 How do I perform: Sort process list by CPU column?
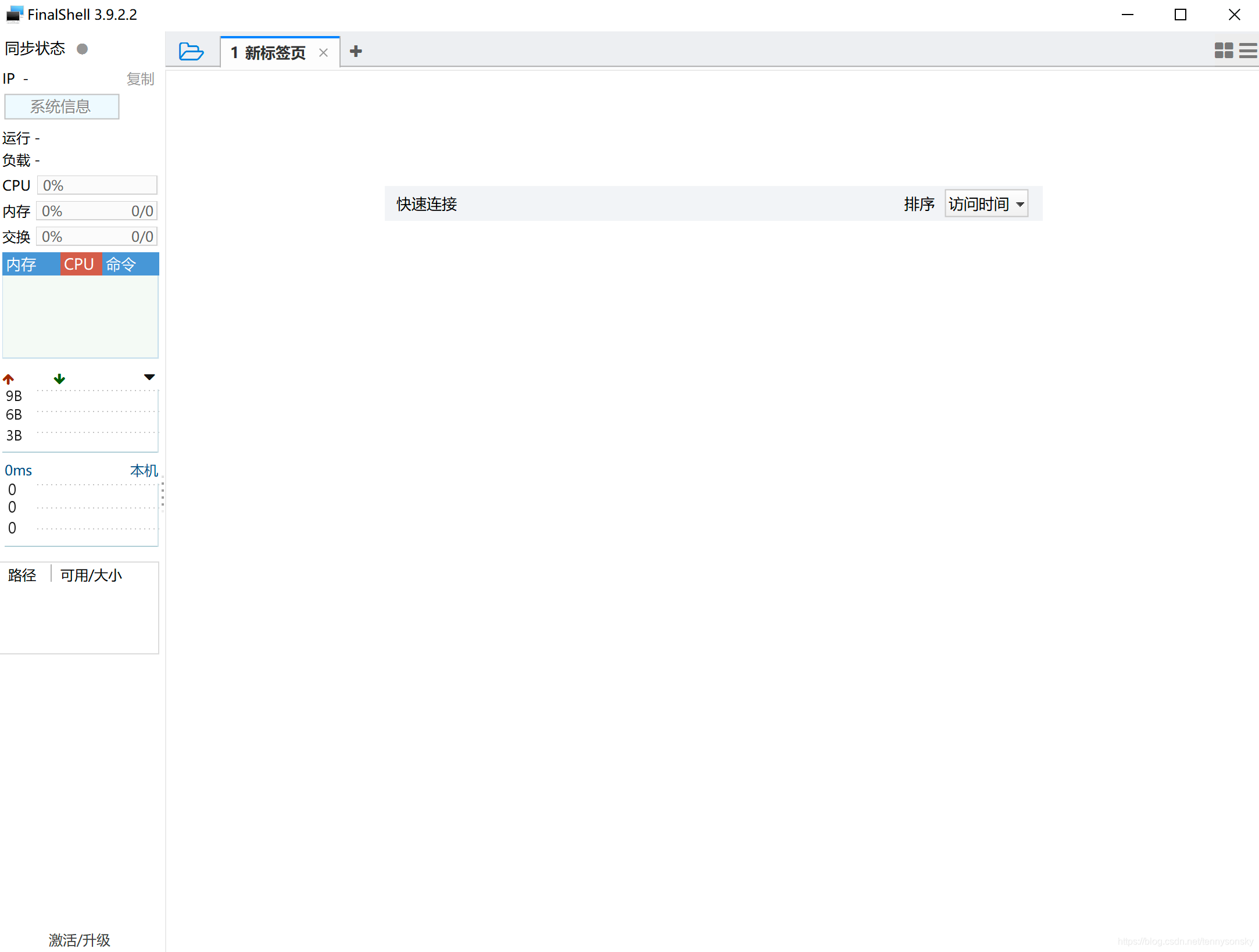[x=79, y=264]
